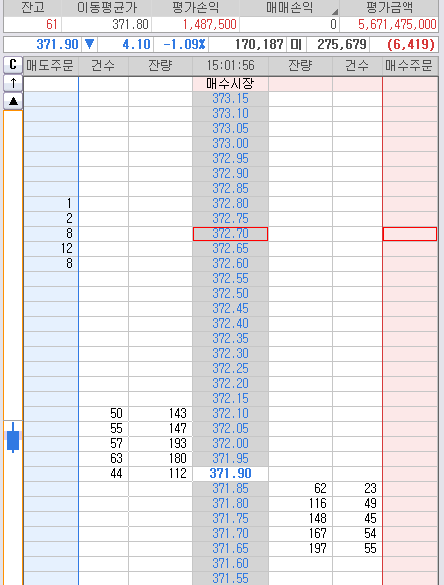444x585 pixels.
Task: Click ask quantity 193 at 372.00
Action: pyautogui.click(x=177, y=444)
